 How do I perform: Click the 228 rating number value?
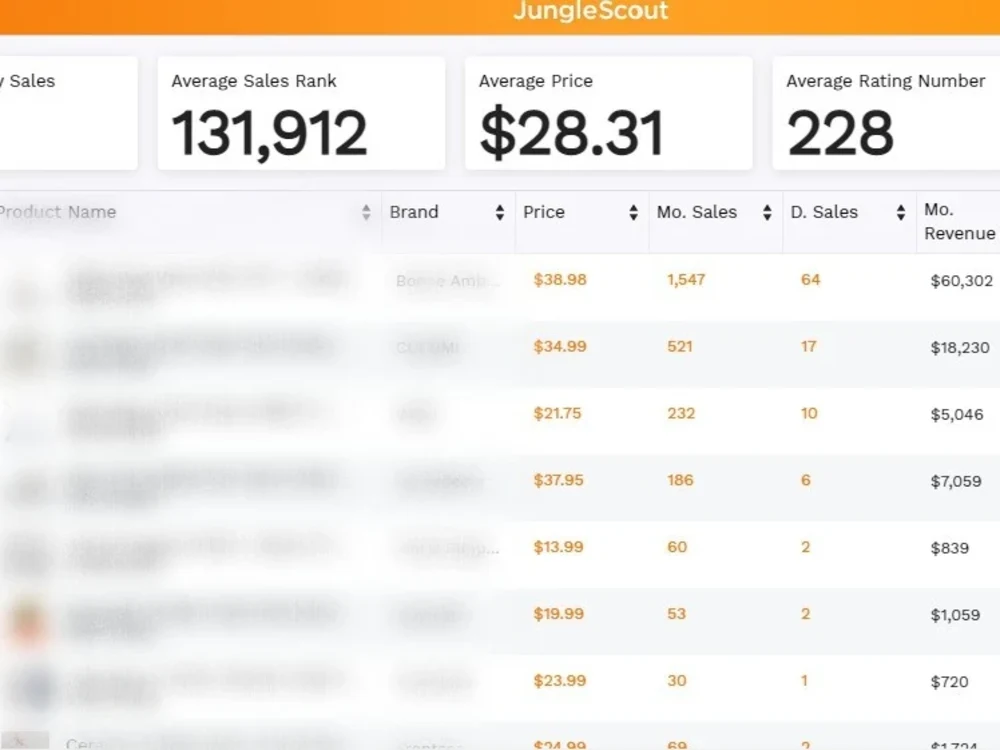840,133
